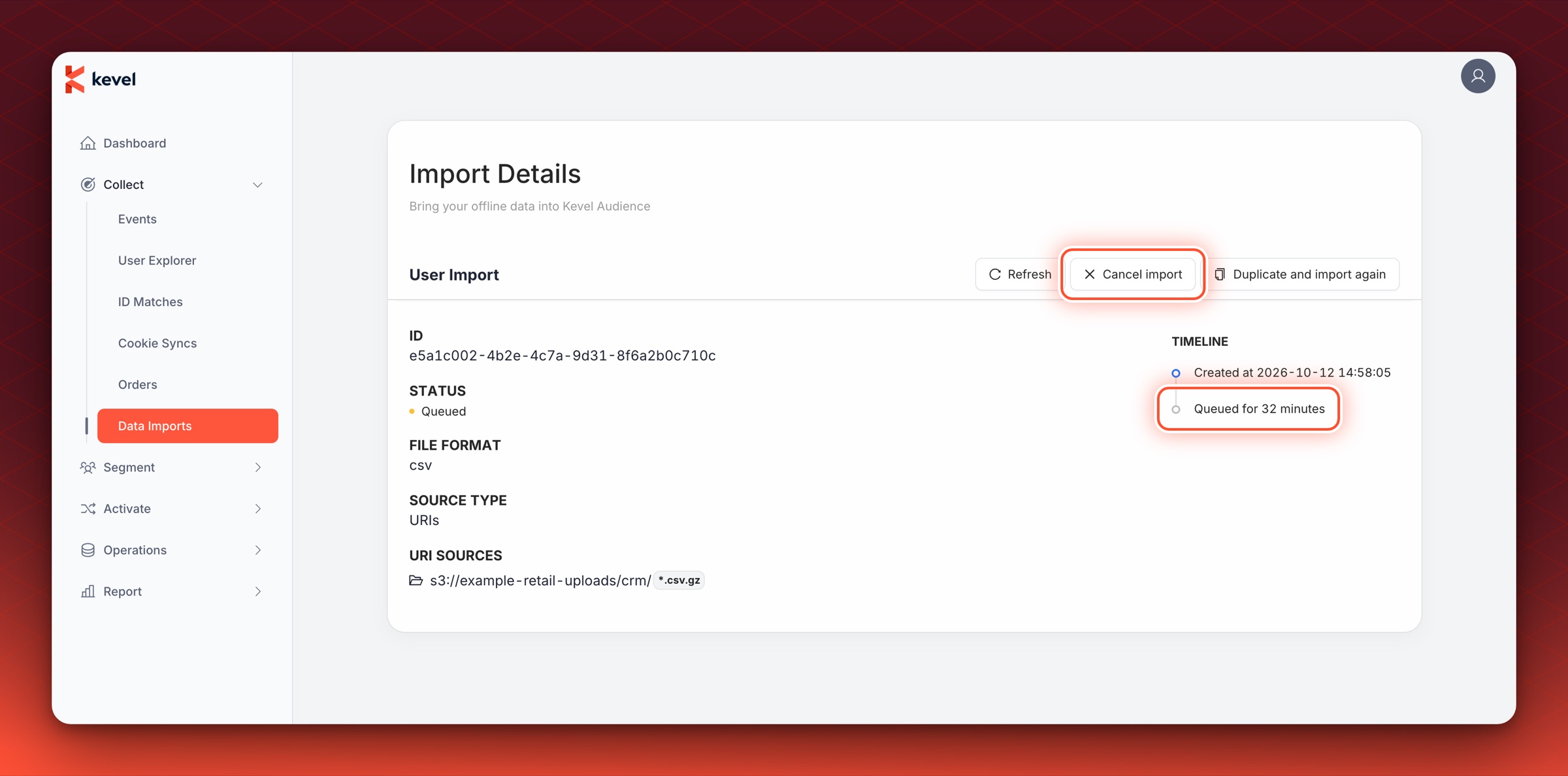Expand the Report section chevron
Viewport: 1568px width, 776px height.
click(258, 591)
